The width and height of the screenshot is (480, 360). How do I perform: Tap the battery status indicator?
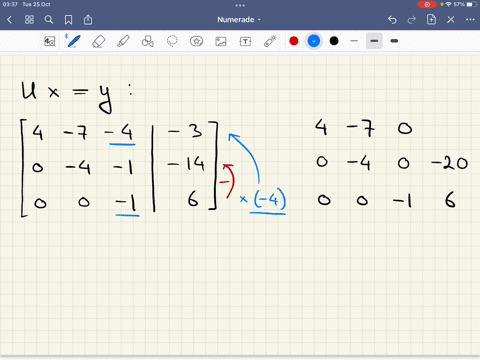472,4
